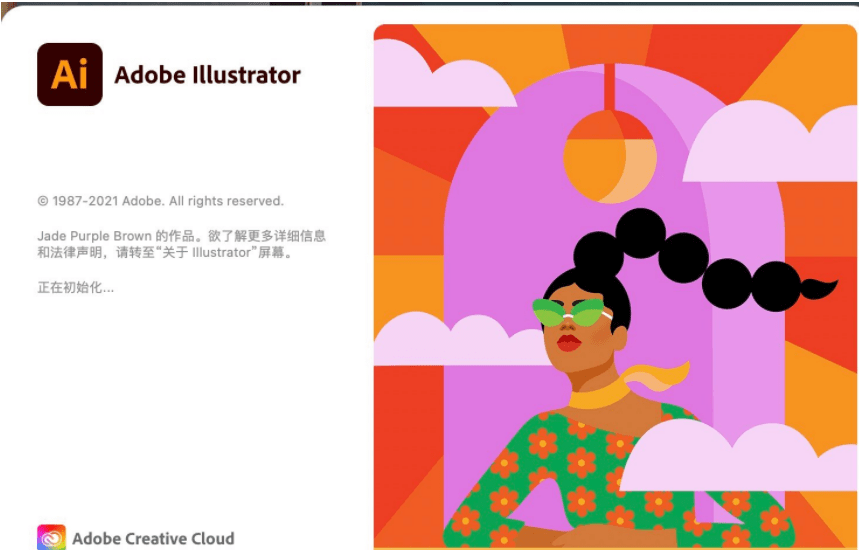The image size is (859, 550).
Task: Click the "Adobe Creative Cloud" label text
Action: pos(153,538)
